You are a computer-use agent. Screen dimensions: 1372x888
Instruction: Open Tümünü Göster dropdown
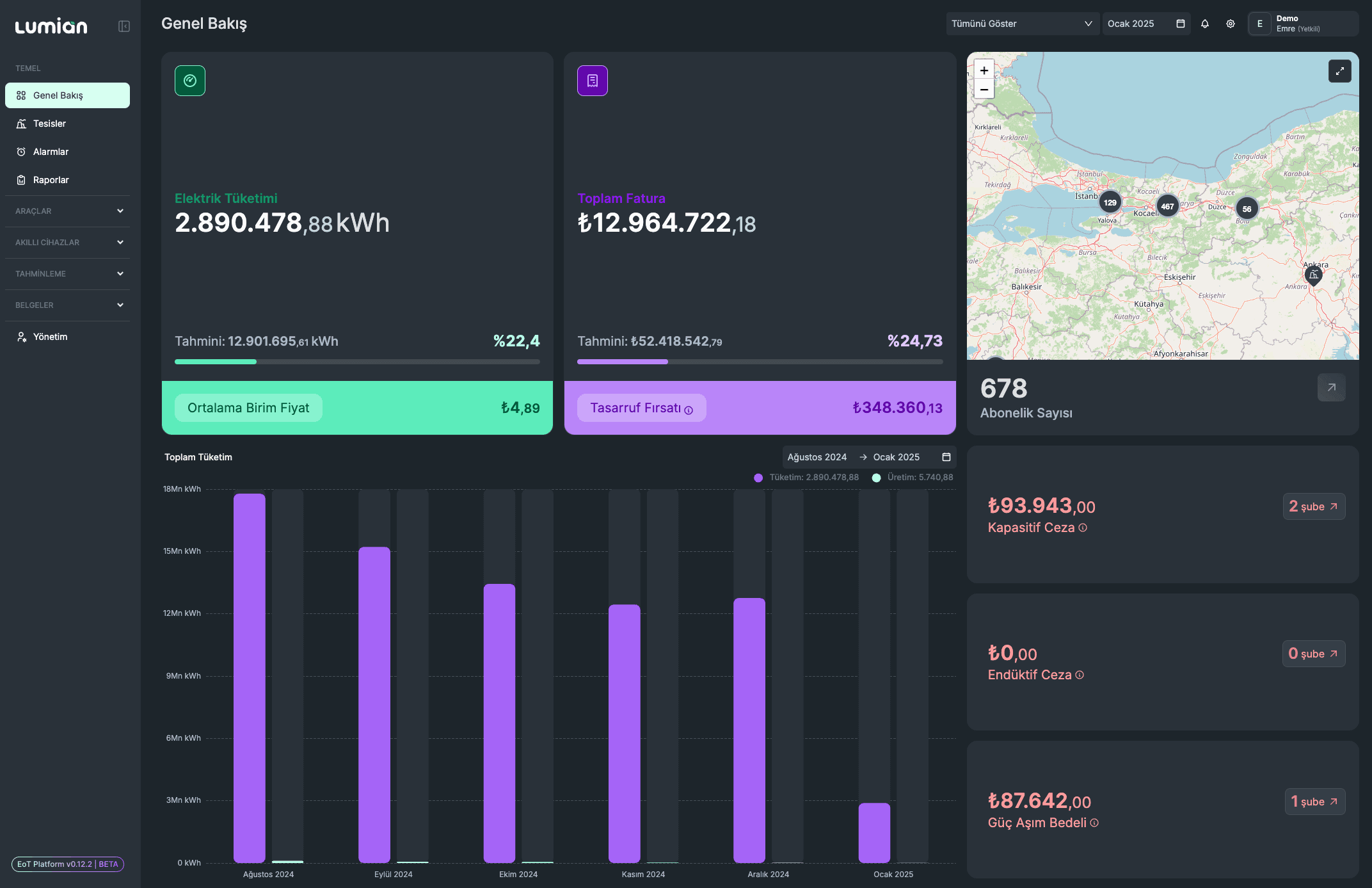pyautogui.click(x=1022, y=24)
